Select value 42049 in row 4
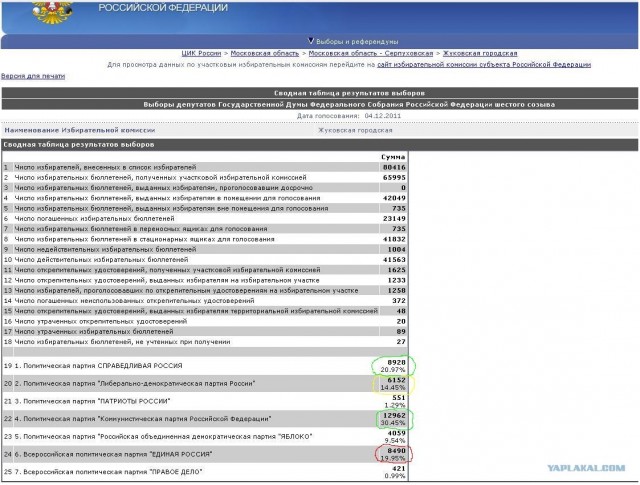The width and height of the screenshot is (640, 485). click(394, 198)
